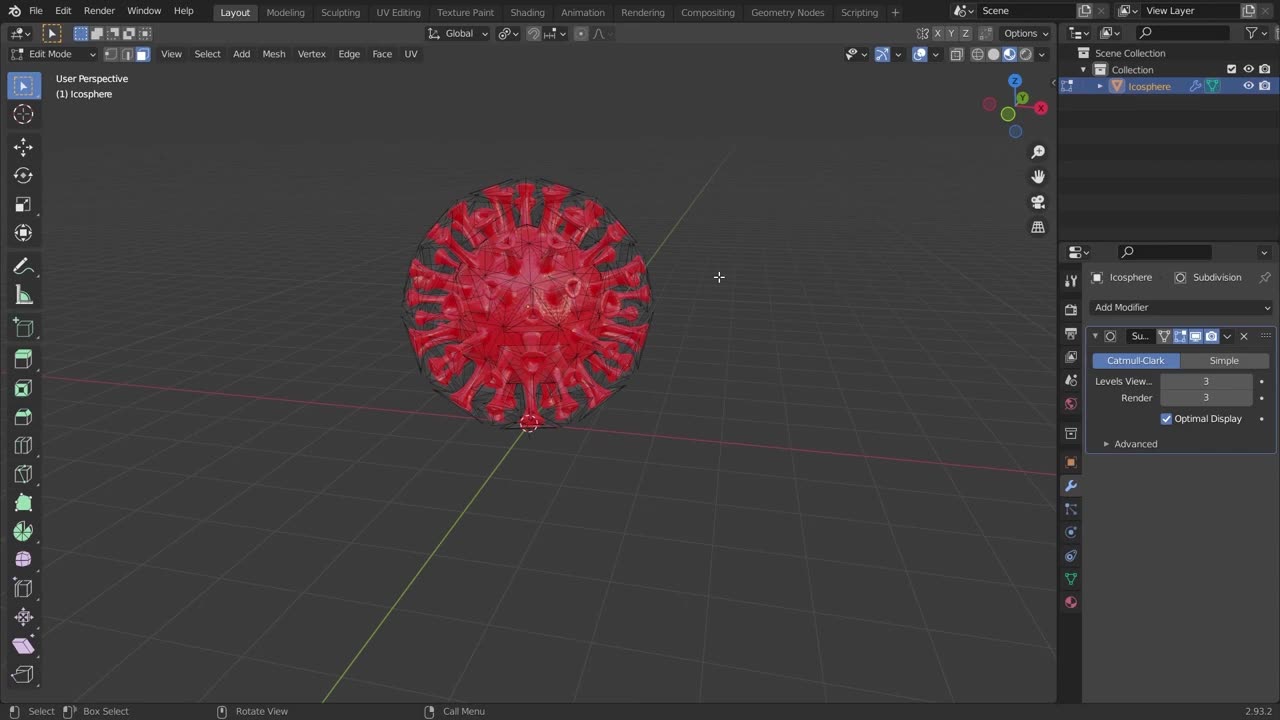
Task: Select the Knife tool
Action: tap(23, 474)
